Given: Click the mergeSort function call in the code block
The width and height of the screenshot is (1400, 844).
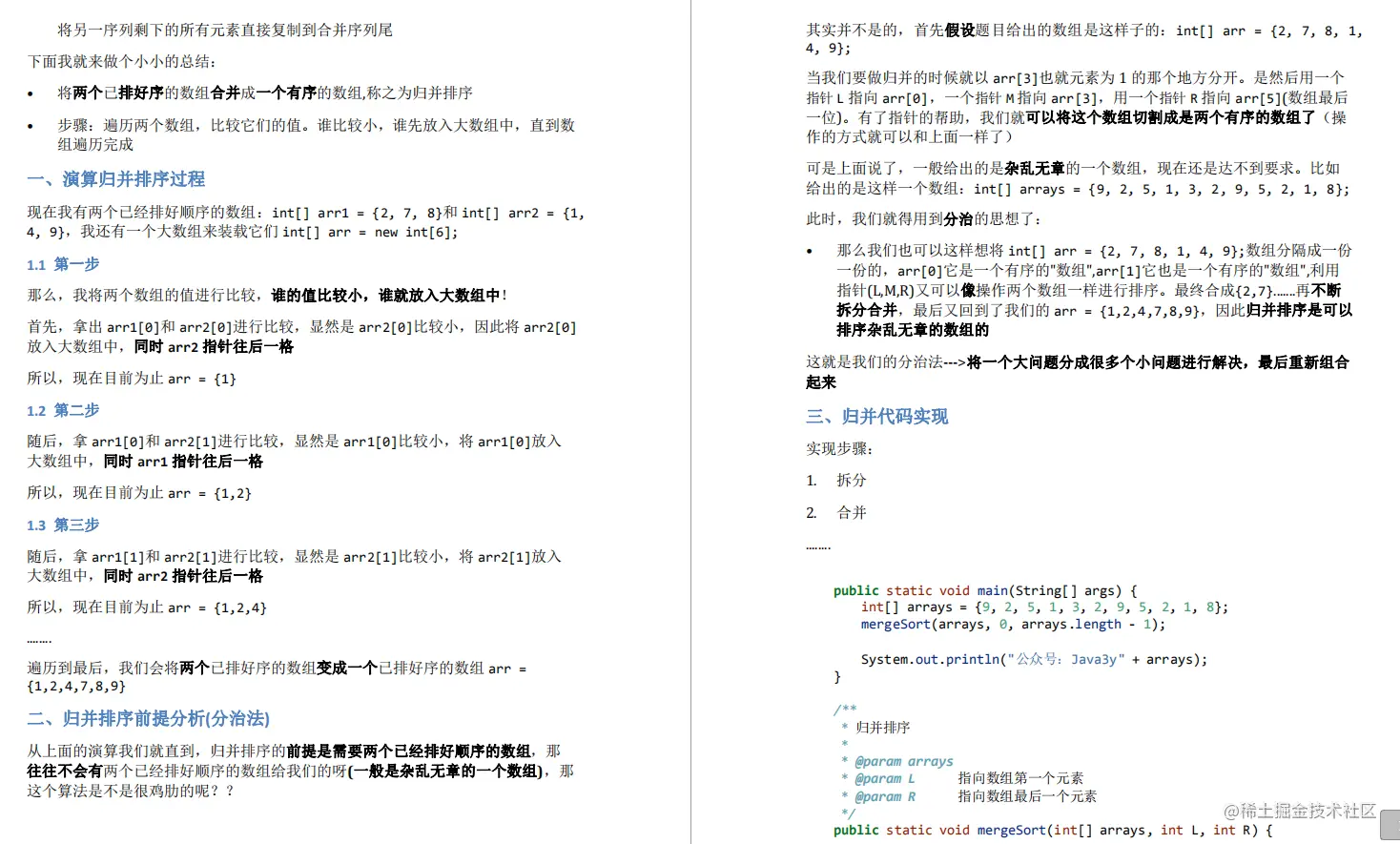Looking at the screenshot, I should (x=895, y=624).
